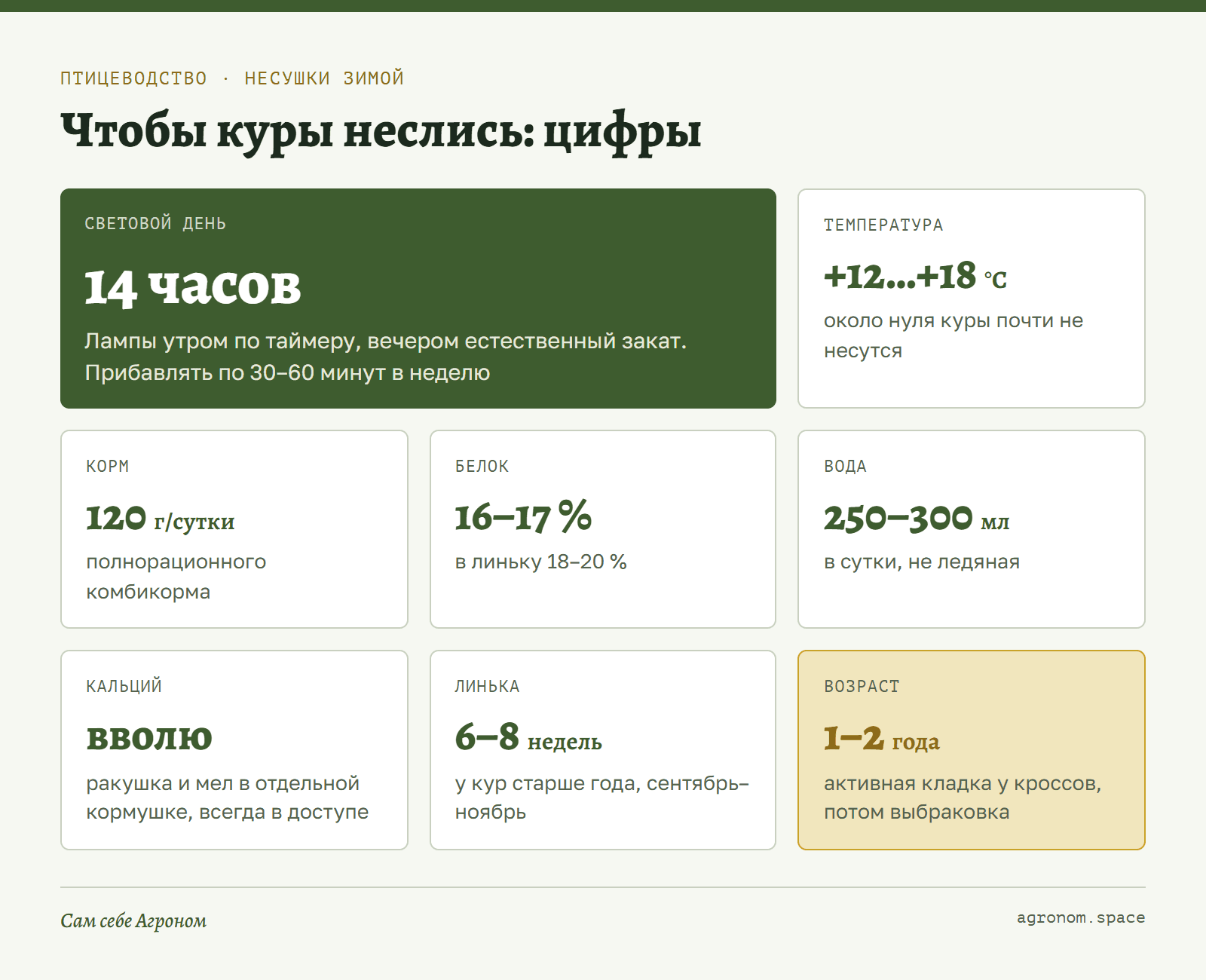The height and width of the screenshot is (980, 1206).
Task: Click the "СВЕТОВОЙ ДЕНЬ" label
Action: [155, 224]
